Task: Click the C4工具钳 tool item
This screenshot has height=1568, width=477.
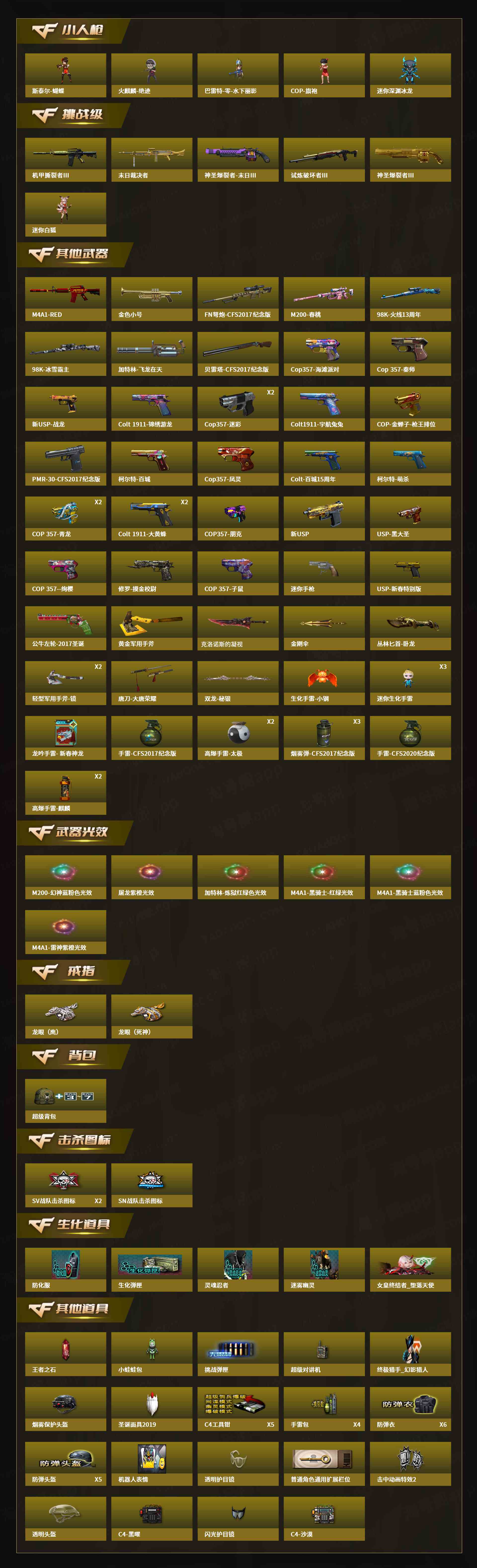Action: [238, 1409]
